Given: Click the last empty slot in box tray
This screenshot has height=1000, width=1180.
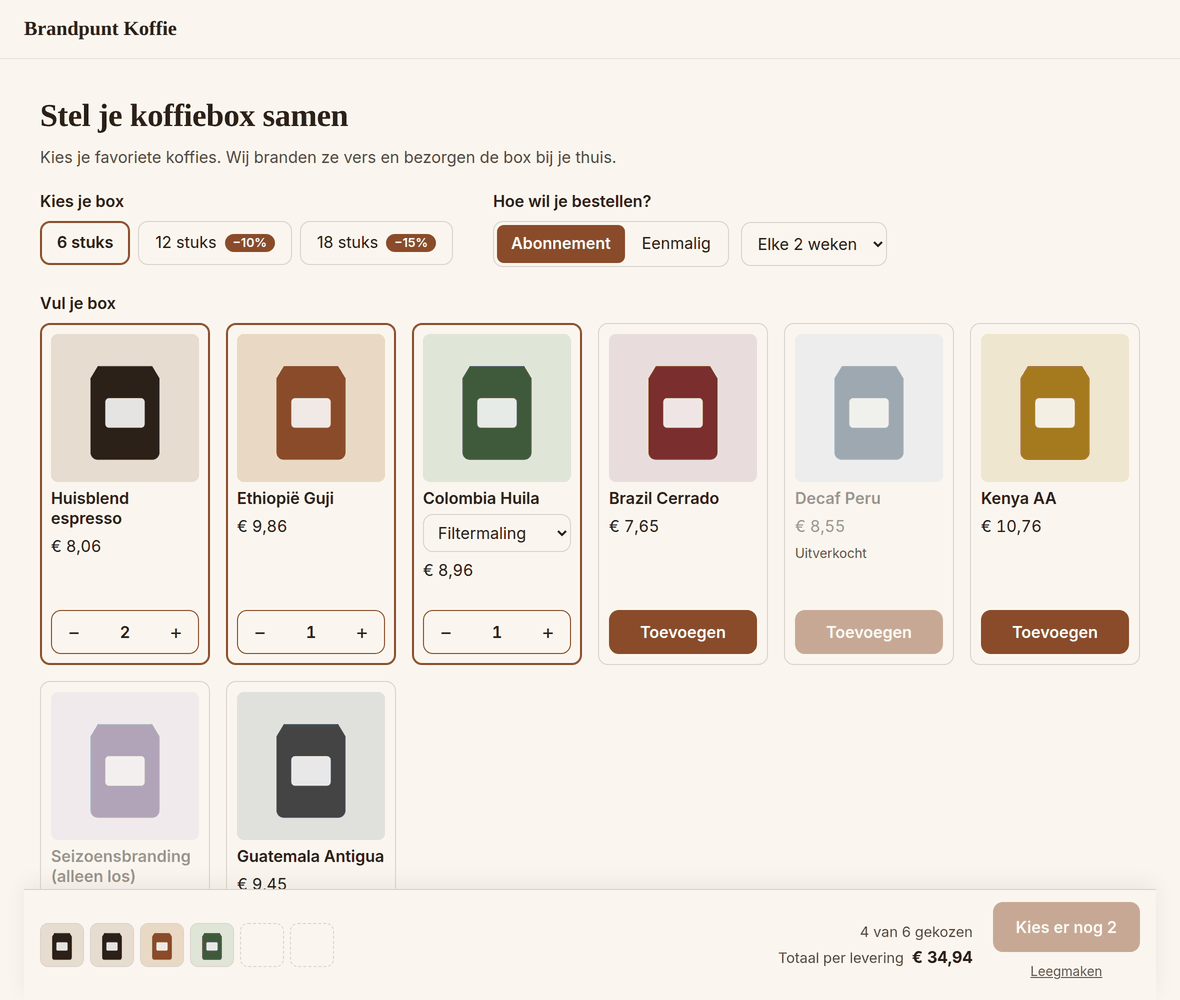Looking at the screenshot, I should tap(312, 945).
